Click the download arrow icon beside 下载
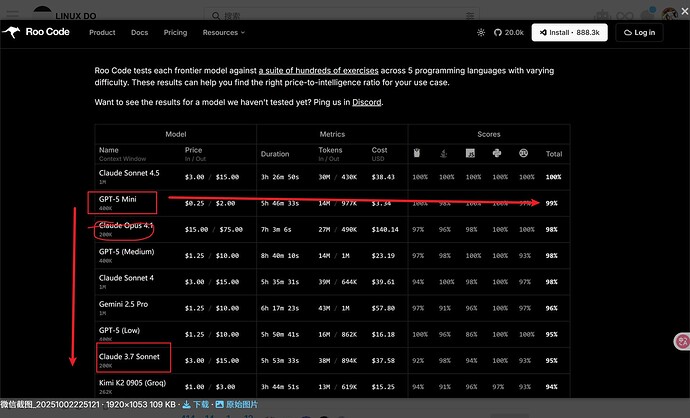This screenshot has height=418, width=690. 187,404
